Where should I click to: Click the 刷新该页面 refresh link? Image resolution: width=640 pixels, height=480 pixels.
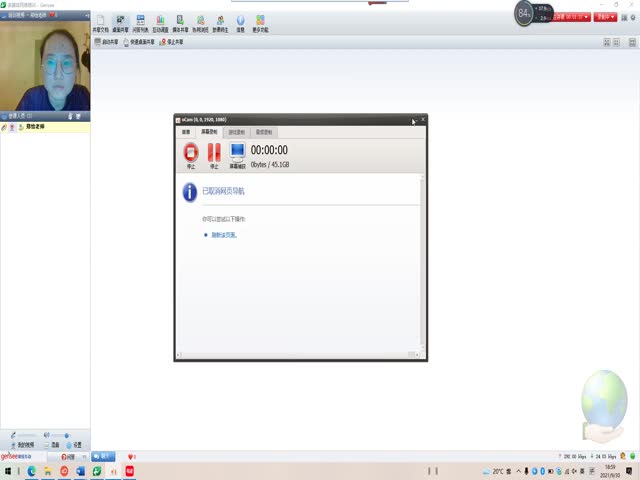[224, 235]
